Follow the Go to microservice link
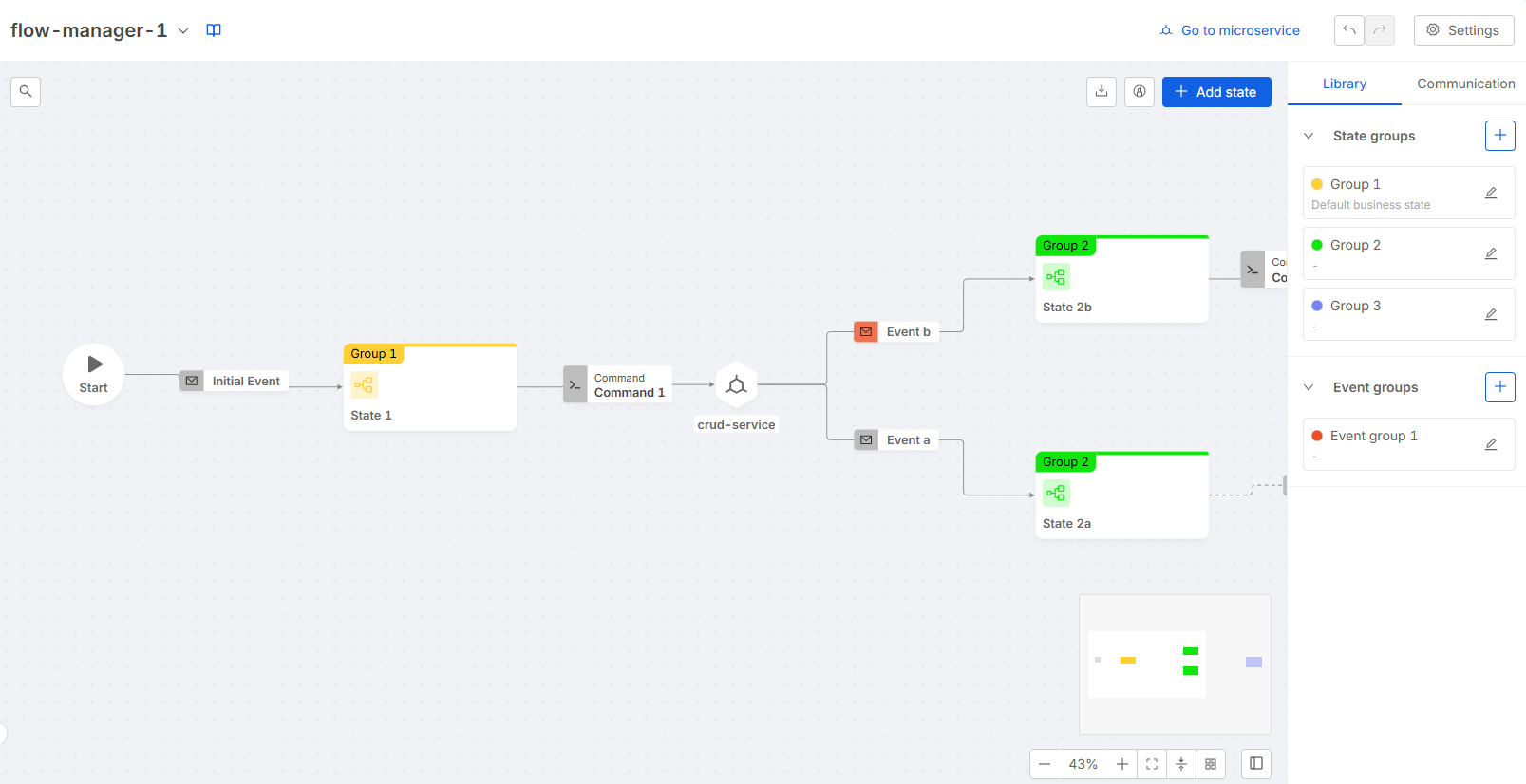This screenshot has height=784, width=1526. (1230, 30)
